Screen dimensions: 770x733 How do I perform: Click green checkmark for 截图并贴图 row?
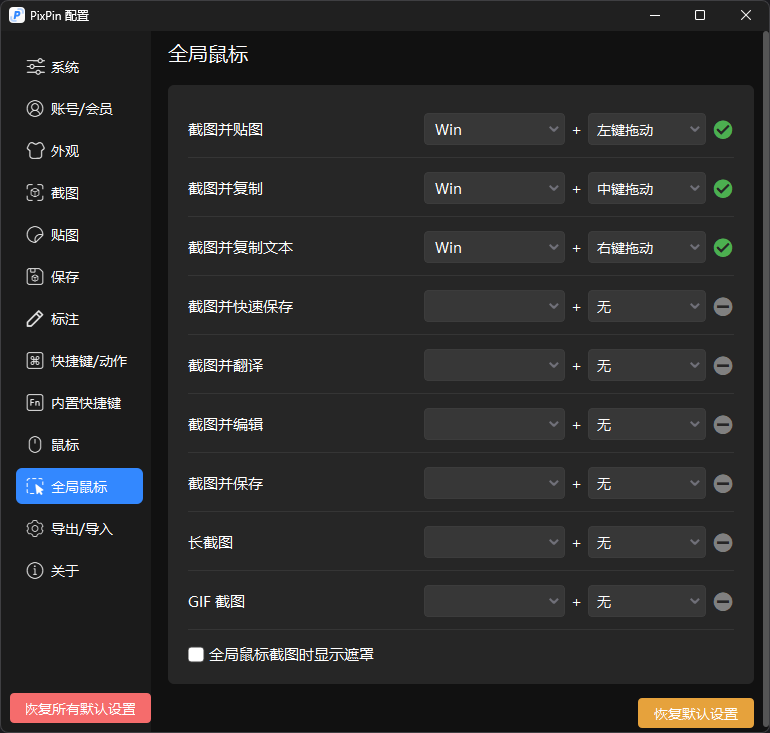(723, 130)
